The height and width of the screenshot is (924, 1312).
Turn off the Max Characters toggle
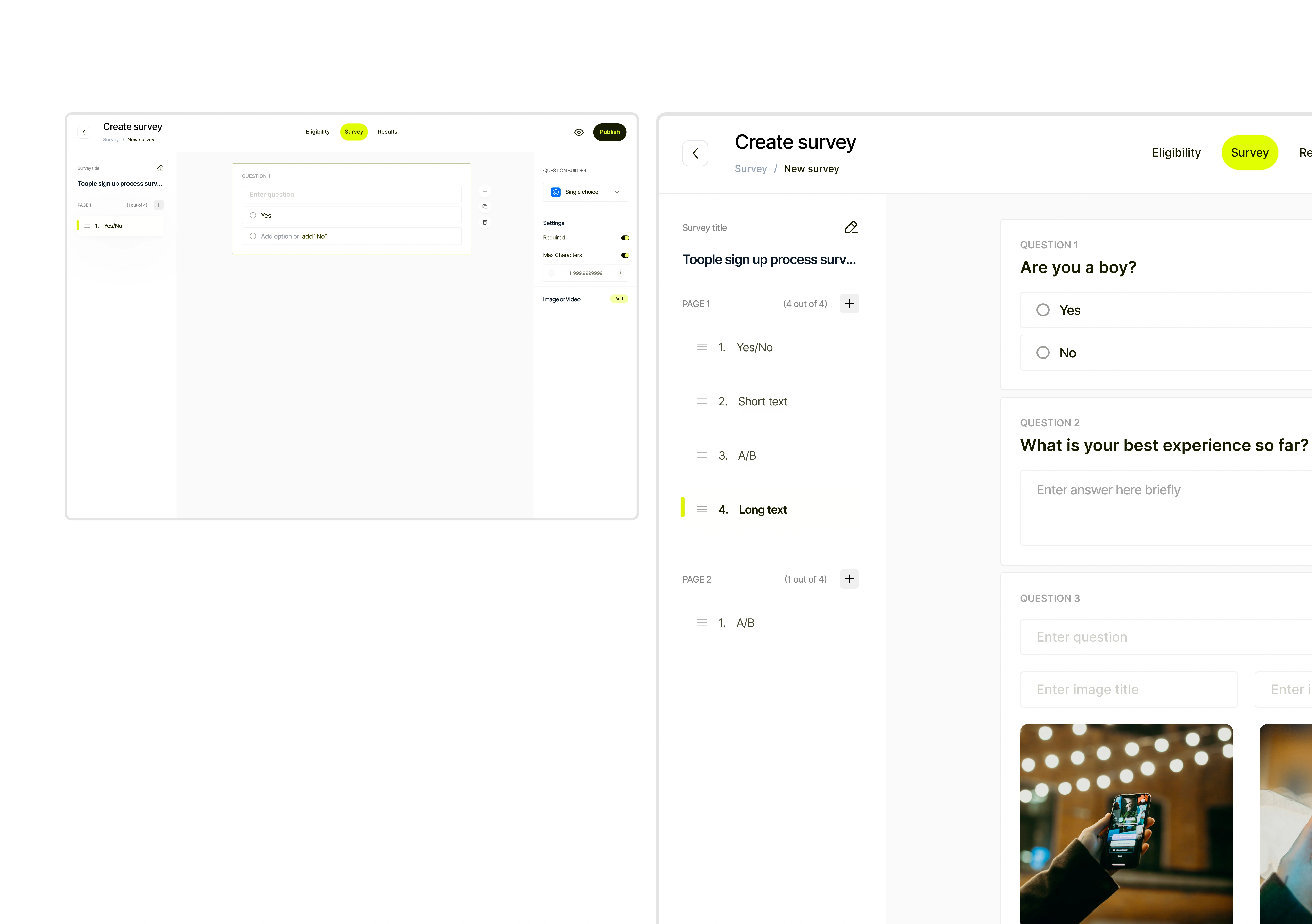pyautogui.click(x=625, y=255)
